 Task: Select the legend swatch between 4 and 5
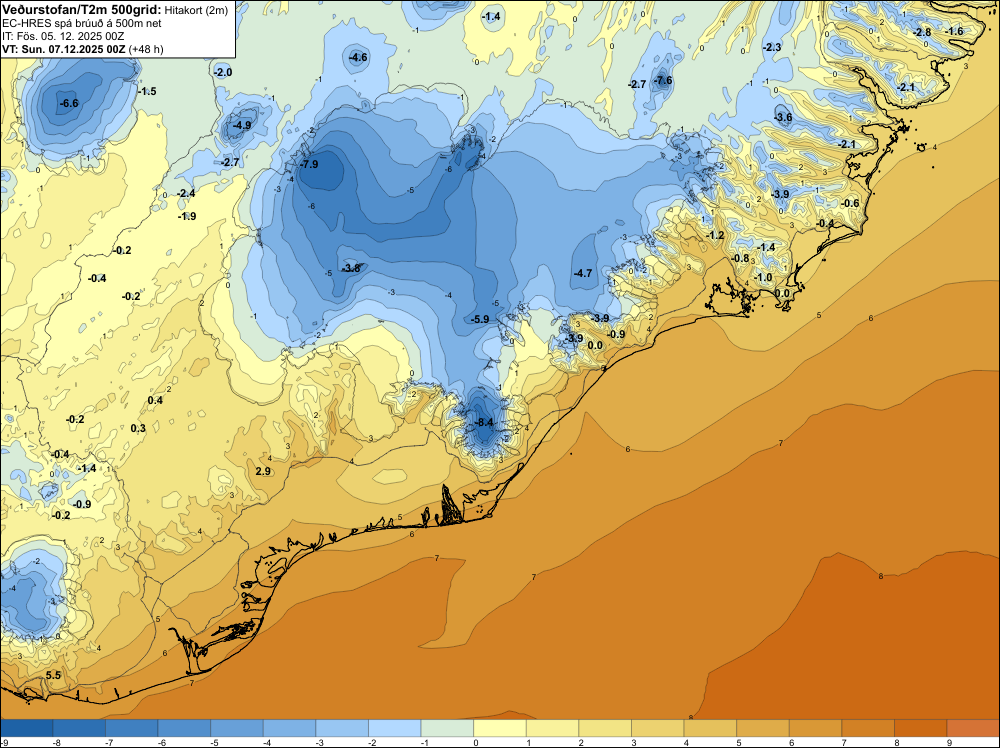point(710,728)
